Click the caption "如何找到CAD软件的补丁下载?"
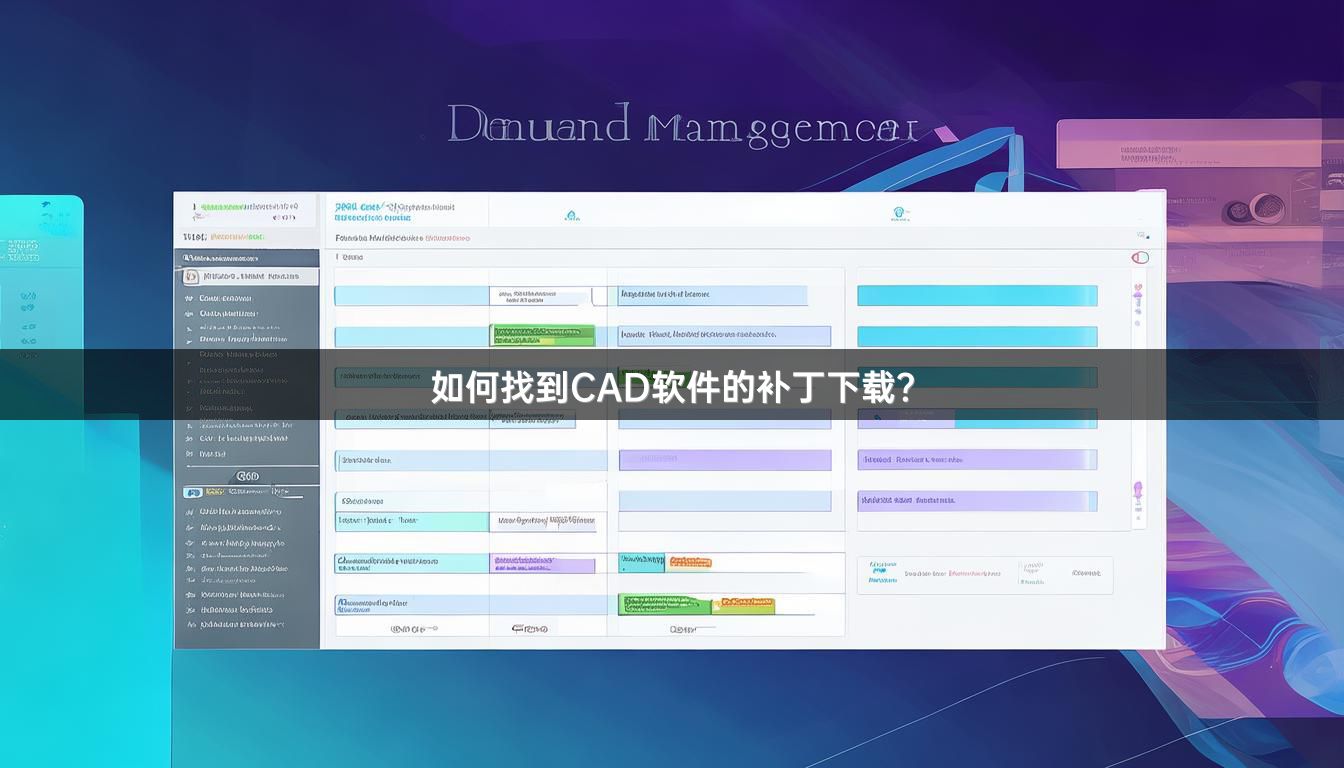The image size is (1344, 768). click(671, 386)
